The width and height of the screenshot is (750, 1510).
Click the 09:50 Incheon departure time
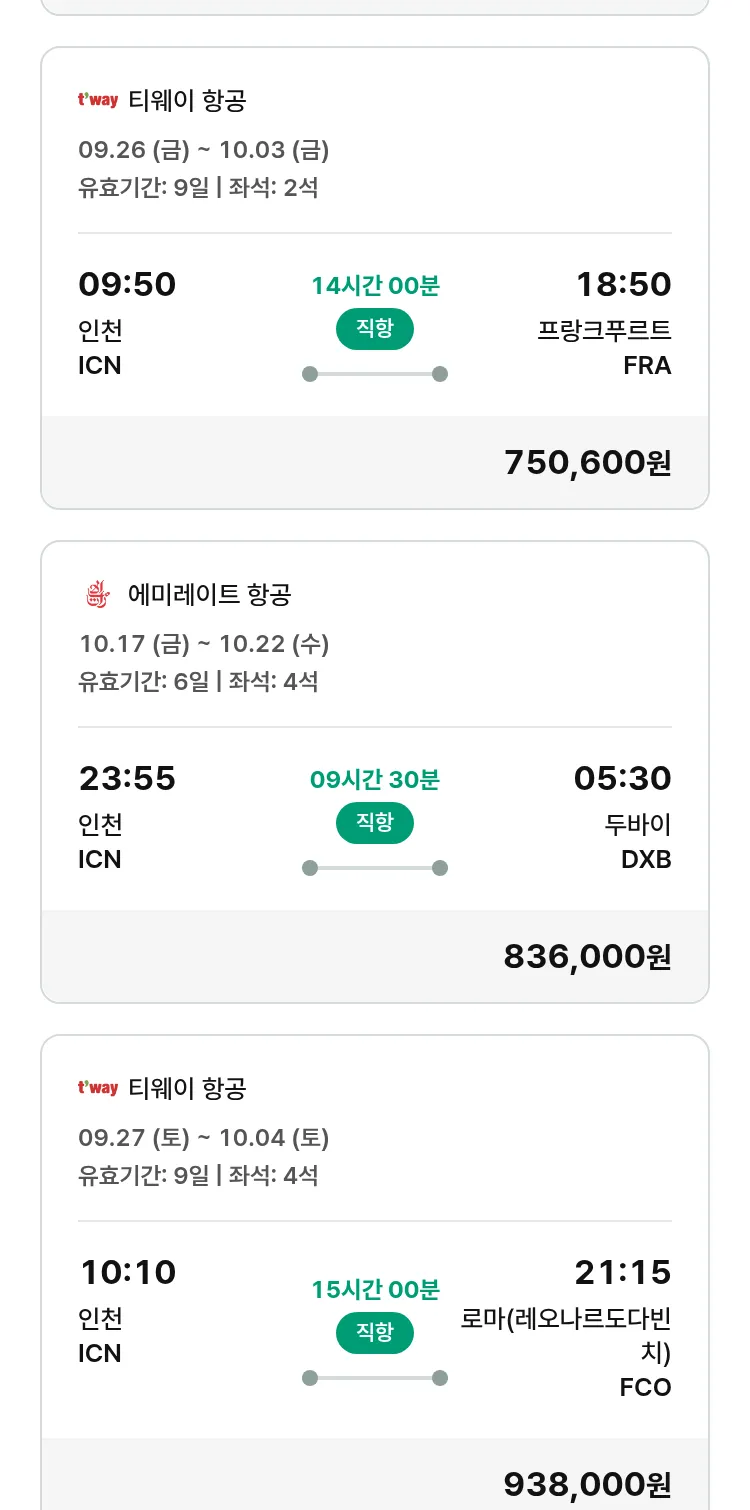(127, 285)
